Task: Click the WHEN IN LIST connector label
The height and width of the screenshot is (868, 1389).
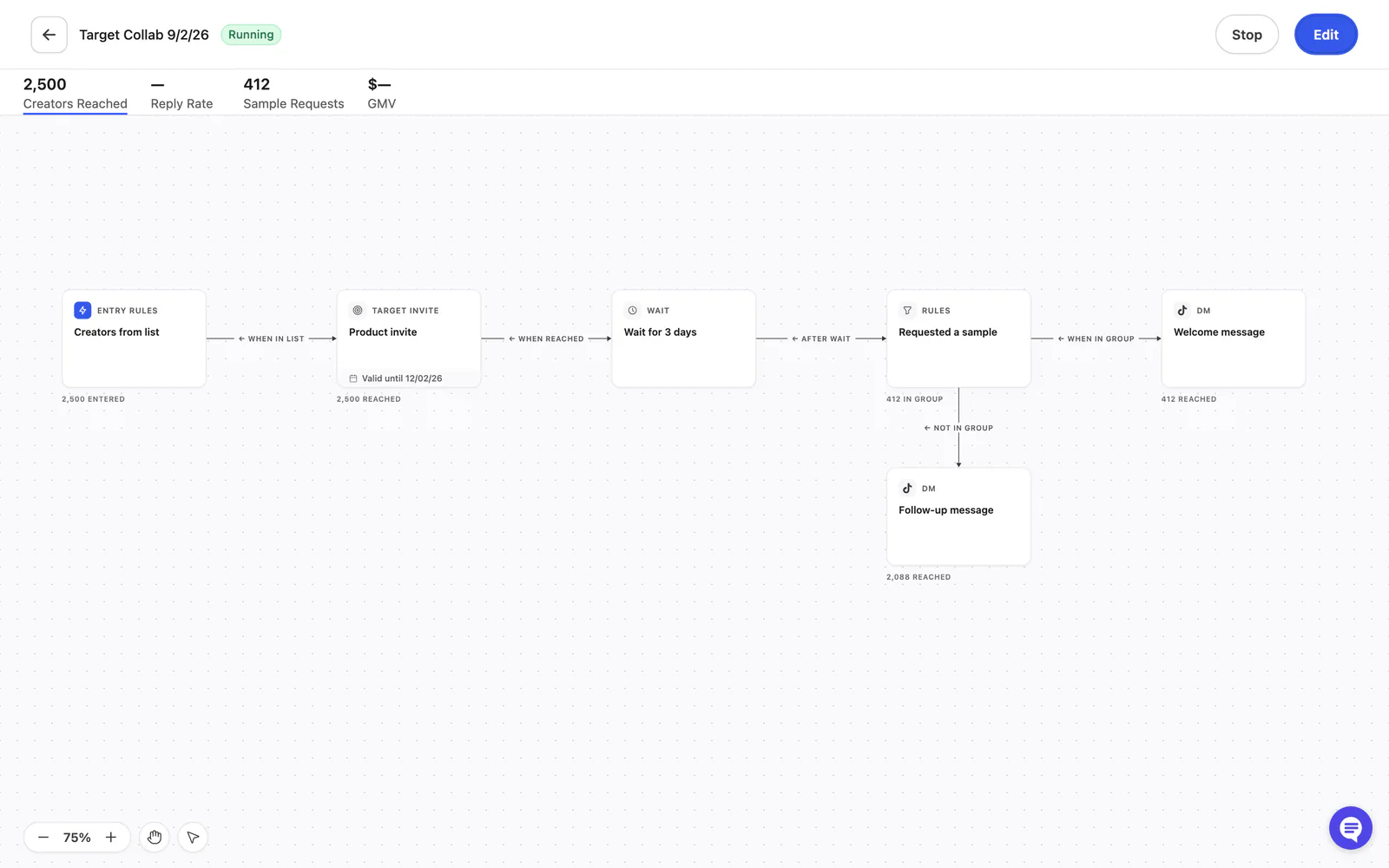Action: (x=272, y=339)
